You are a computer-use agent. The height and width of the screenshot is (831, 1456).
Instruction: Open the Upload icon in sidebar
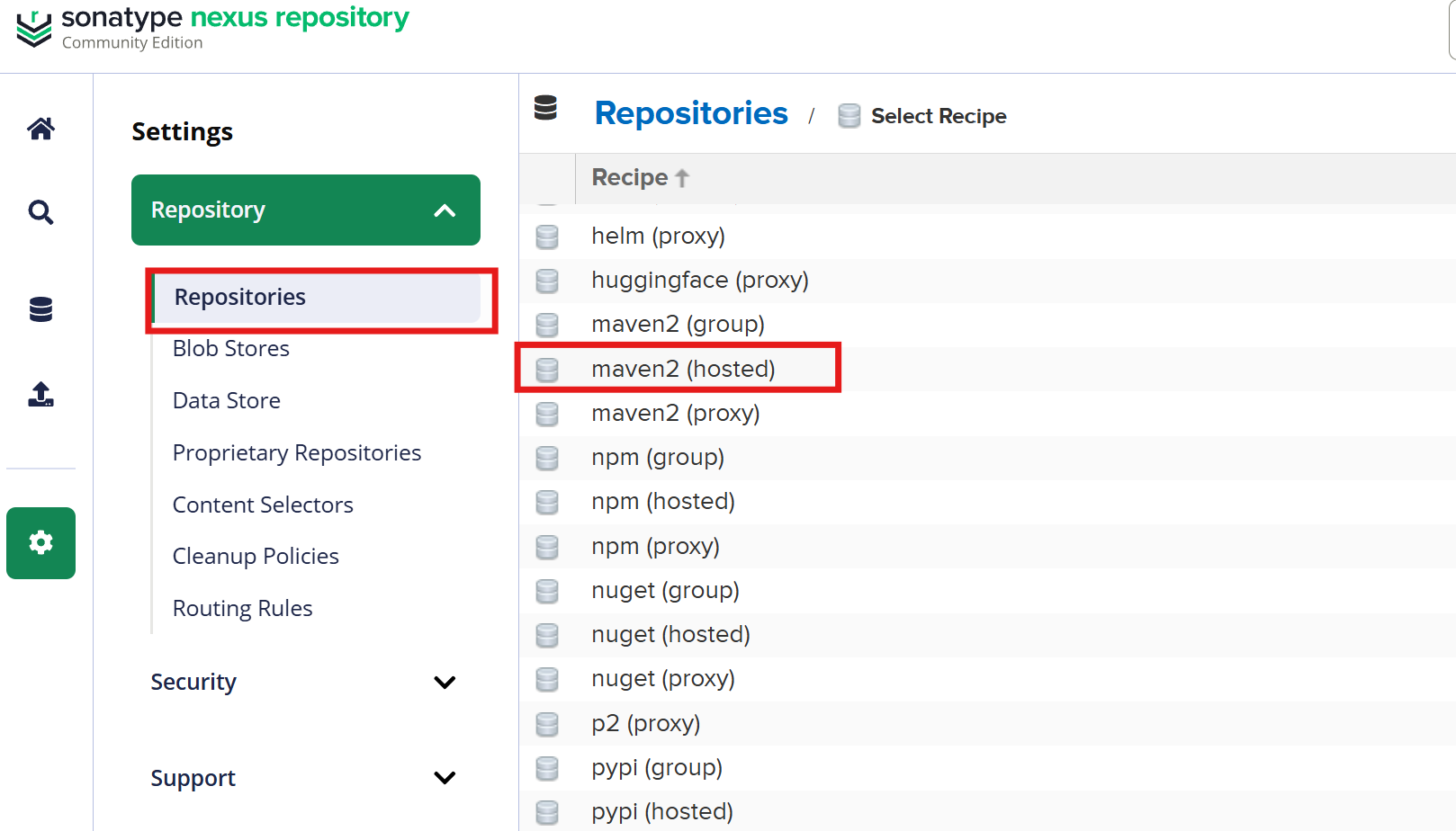tap(40, 394)
